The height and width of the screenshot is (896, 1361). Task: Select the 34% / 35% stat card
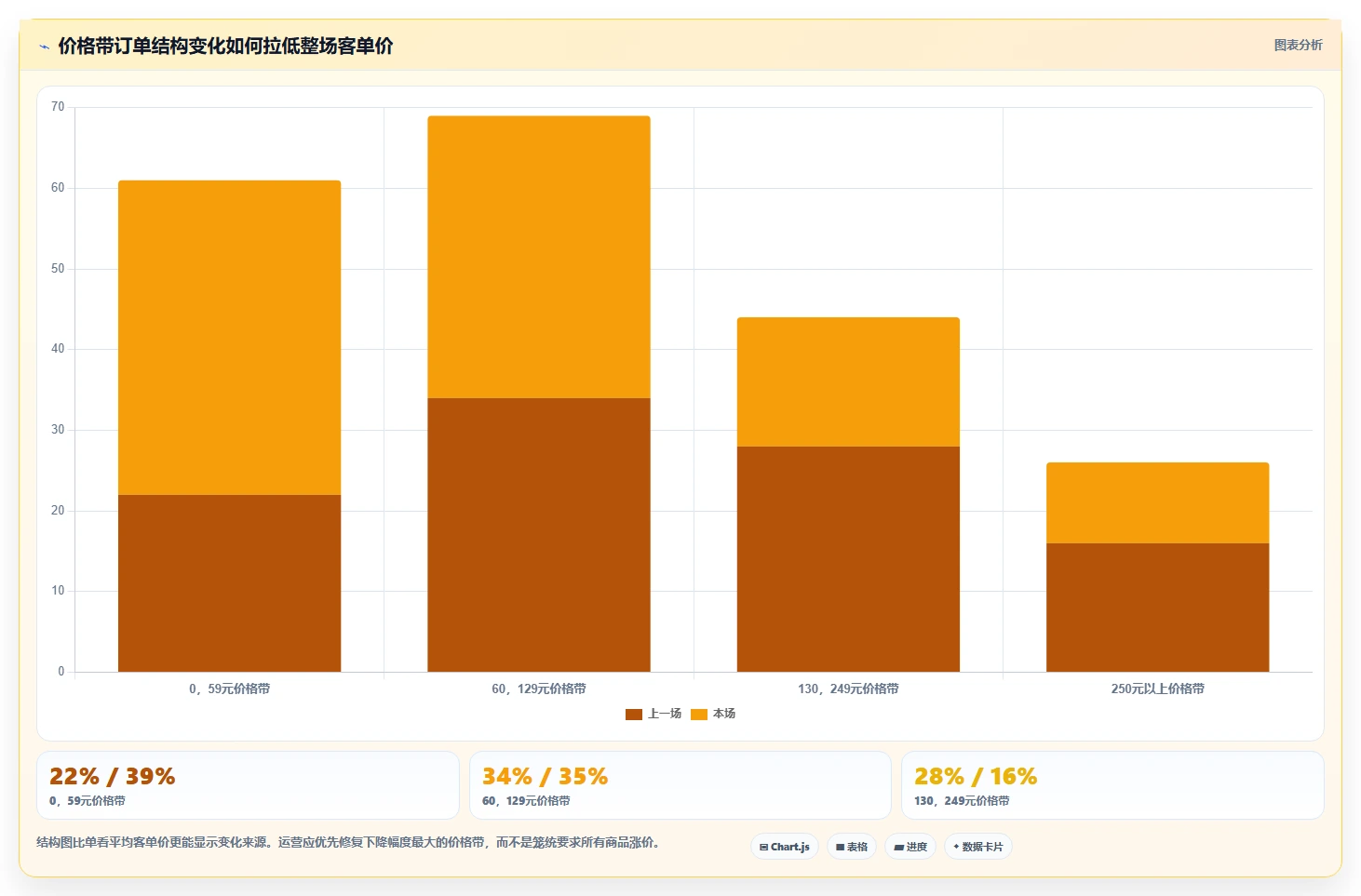tap(680, 785)
